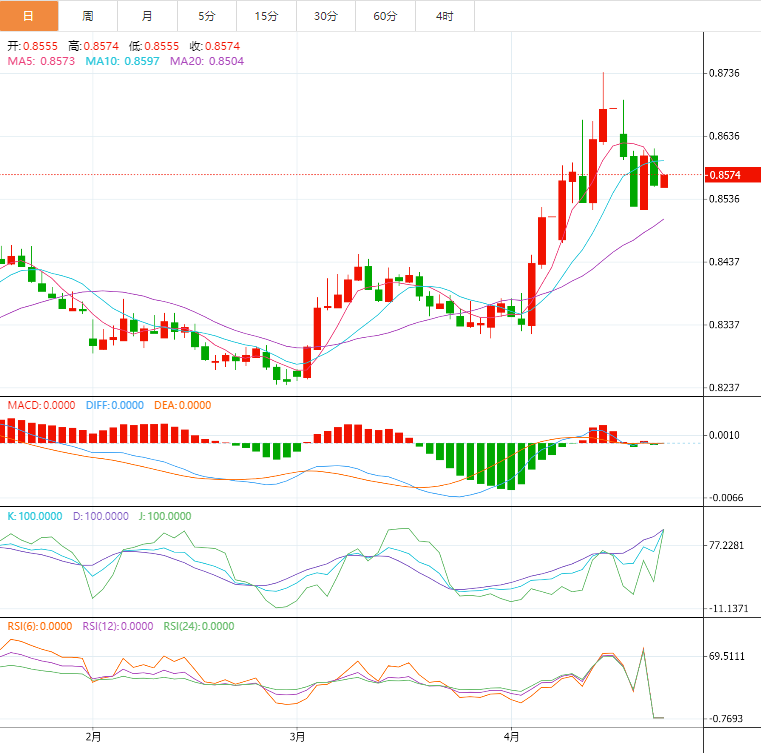Show the 30分 interval chart
Image resolution: width=761 pixels, height=753 pixels.
[x=325, y=16]
